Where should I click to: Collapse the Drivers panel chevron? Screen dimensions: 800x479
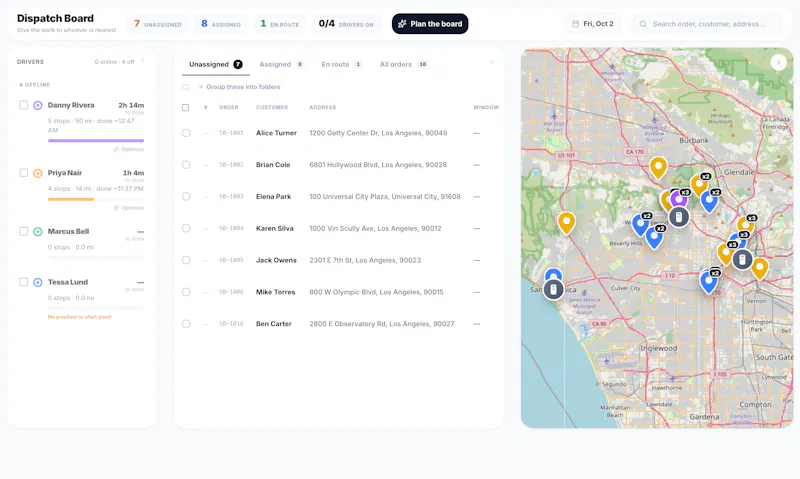pos(143,60)
